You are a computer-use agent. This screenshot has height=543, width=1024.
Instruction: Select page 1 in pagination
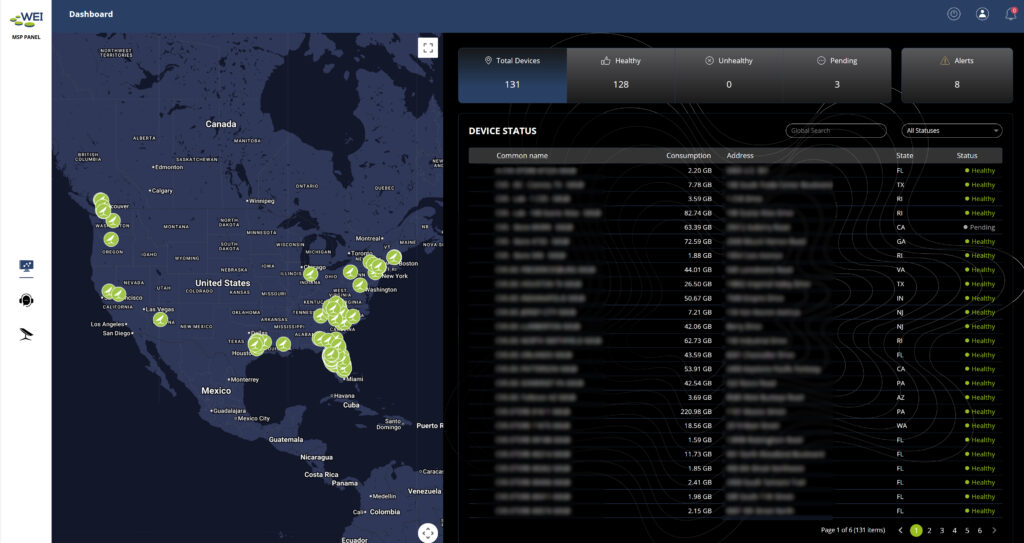pyautogui.click(x=916, y=531)
